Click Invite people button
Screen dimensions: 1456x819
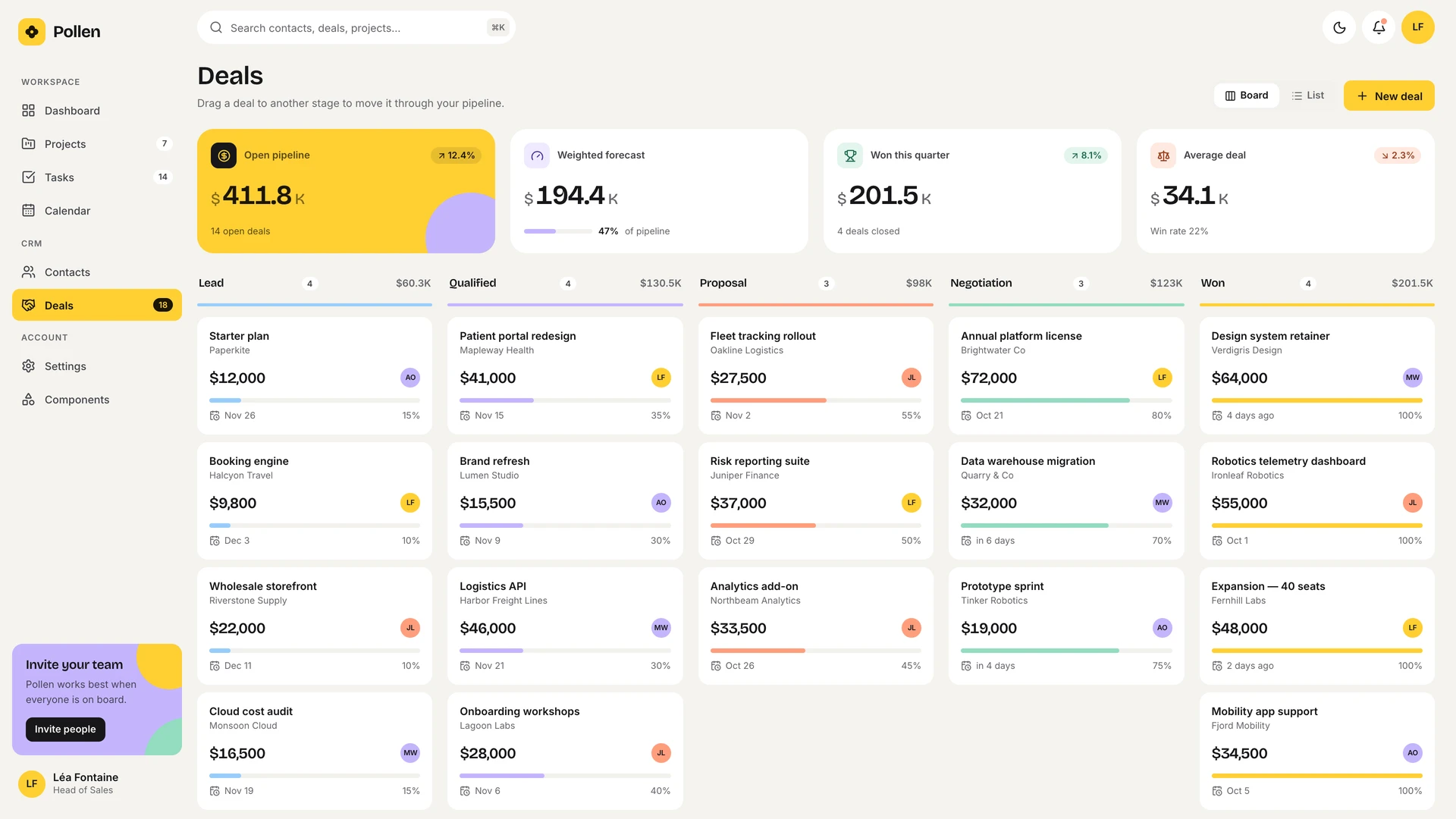[65, 729]
